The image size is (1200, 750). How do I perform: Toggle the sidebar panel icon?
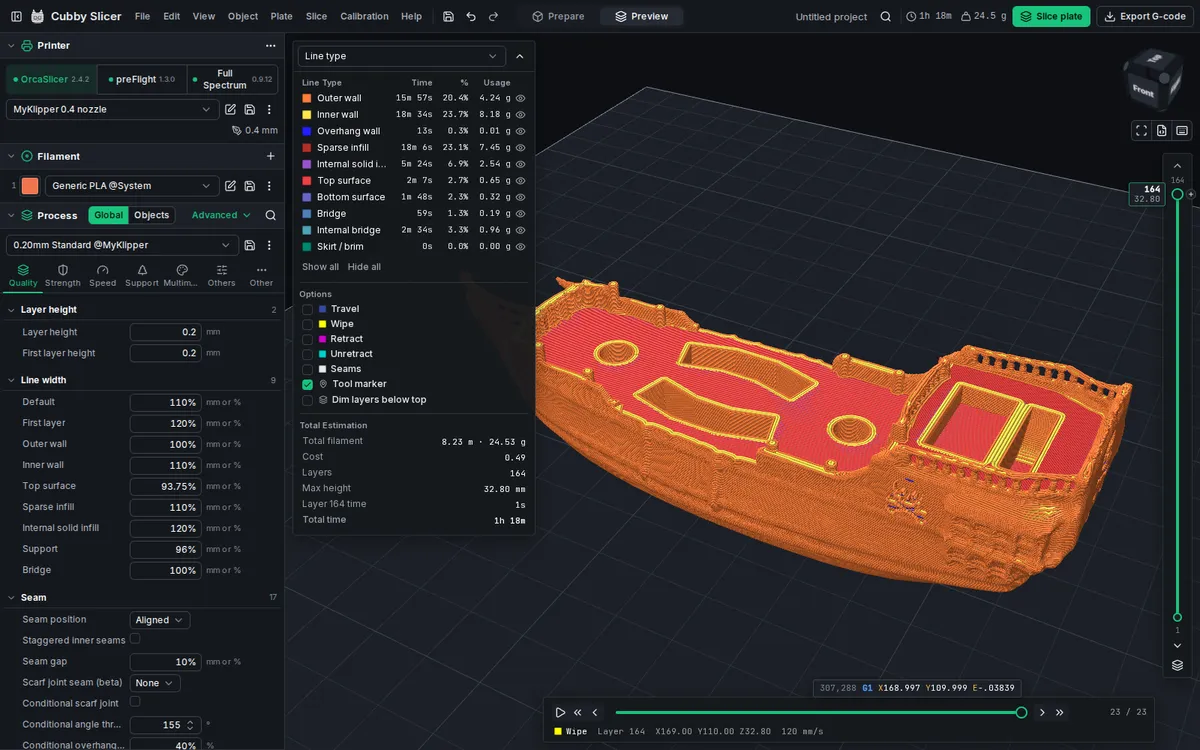pyautogui.click(x=16, y=16)
